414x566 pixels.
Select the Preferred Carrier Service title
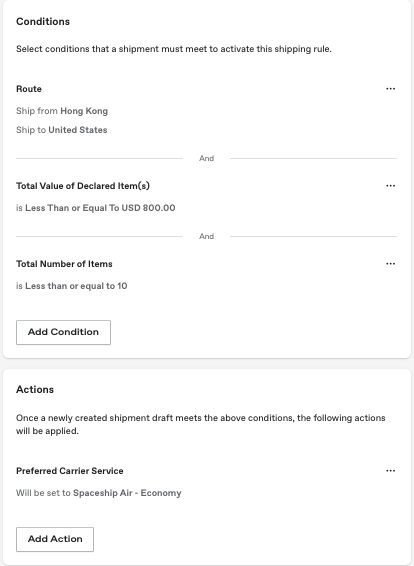pos(70,471)
